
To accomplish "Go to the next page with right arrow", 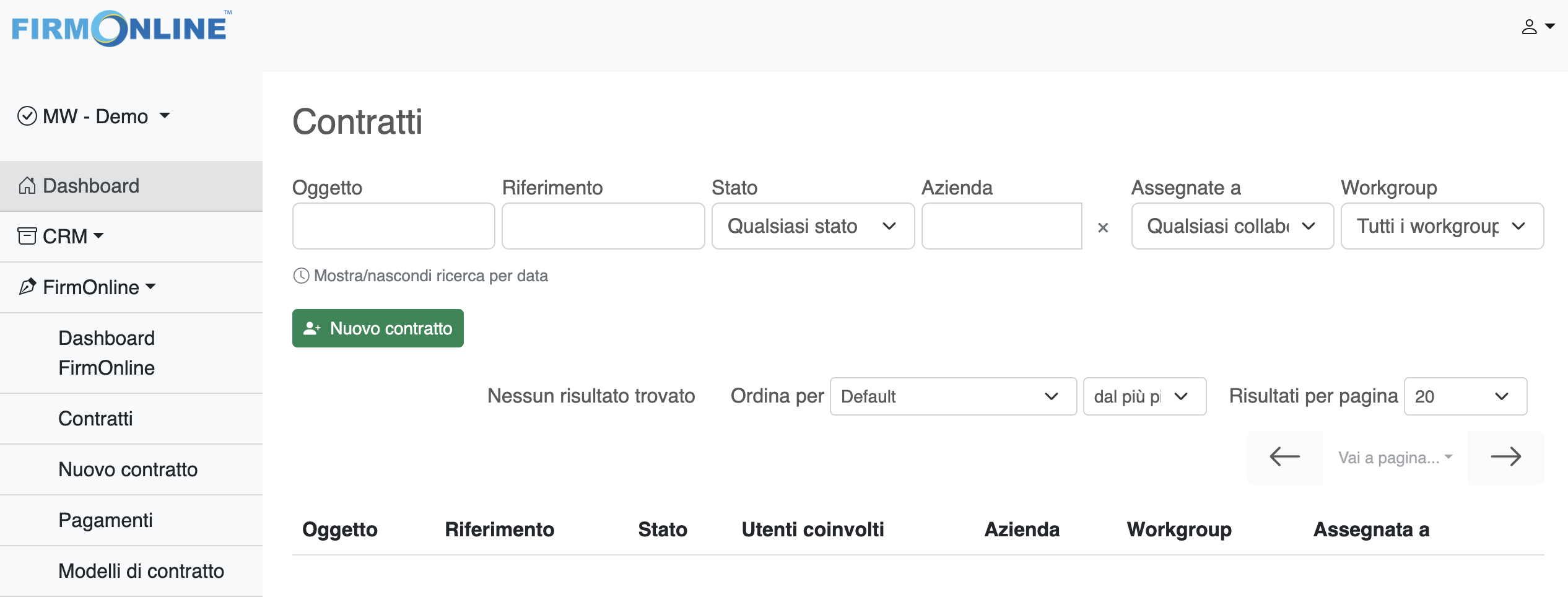I will click(1506, 457).
